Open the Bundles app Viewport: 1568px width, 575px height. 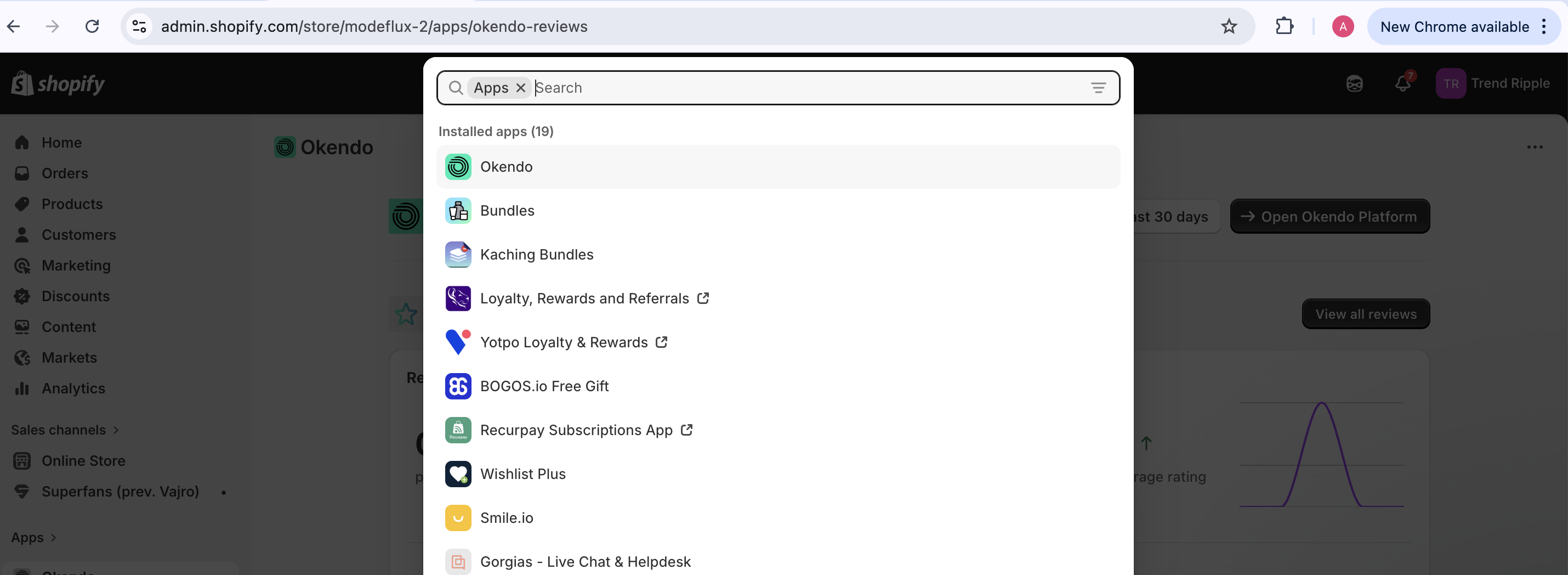pos(778,211)
